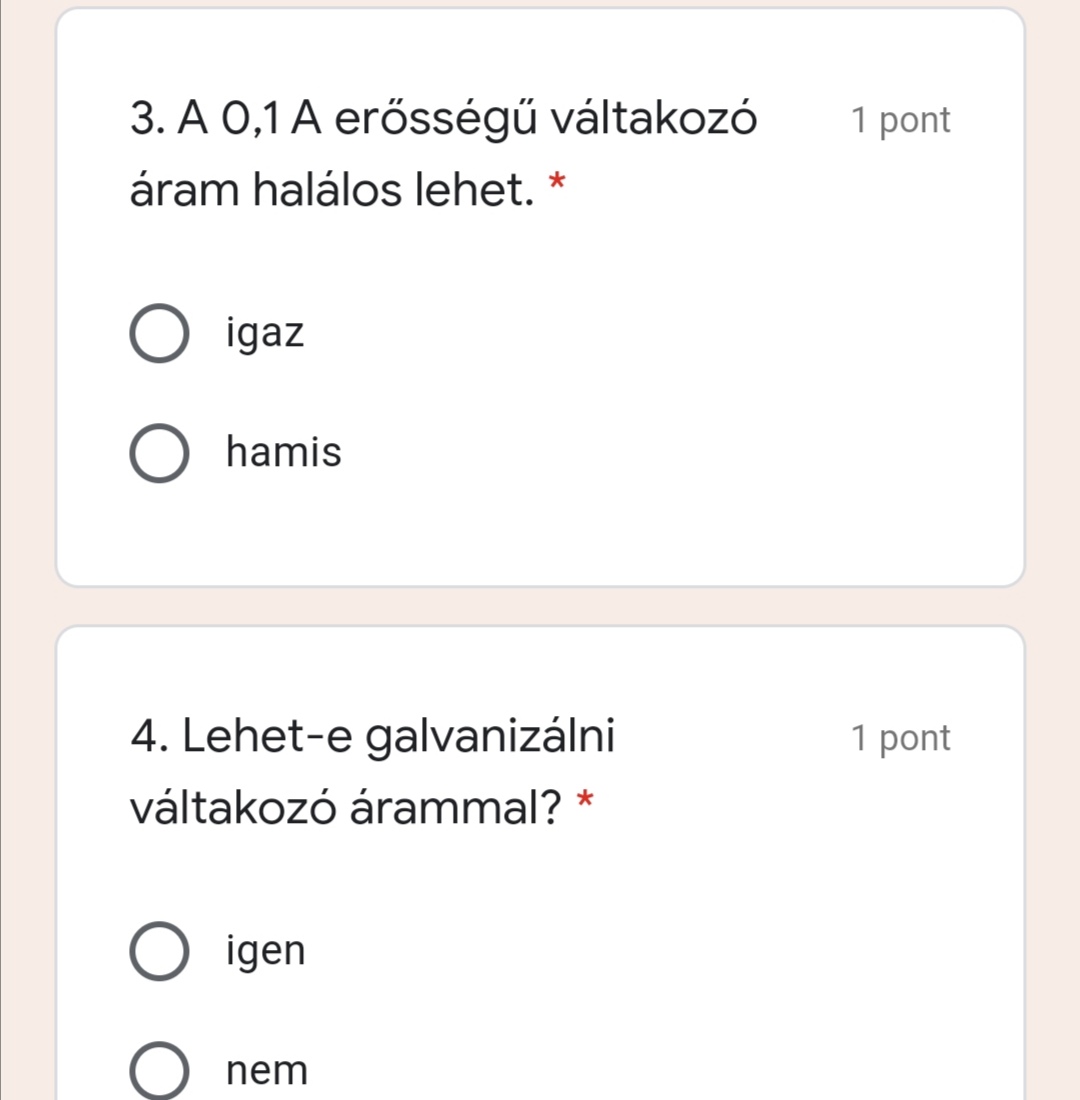Choose the 'nem' radio button circle

(158, 1071)
